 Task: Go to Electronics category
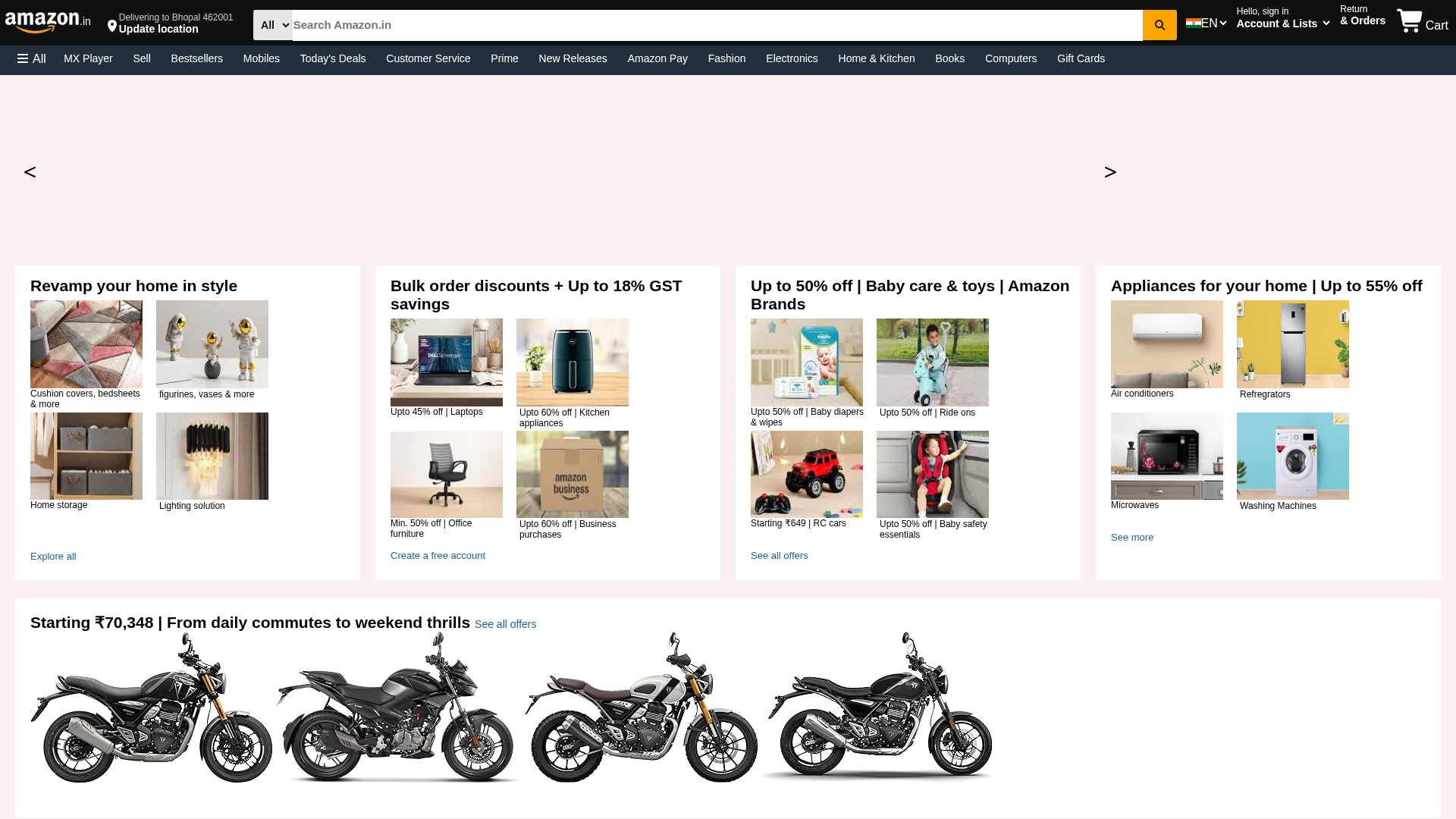[792, 58]
